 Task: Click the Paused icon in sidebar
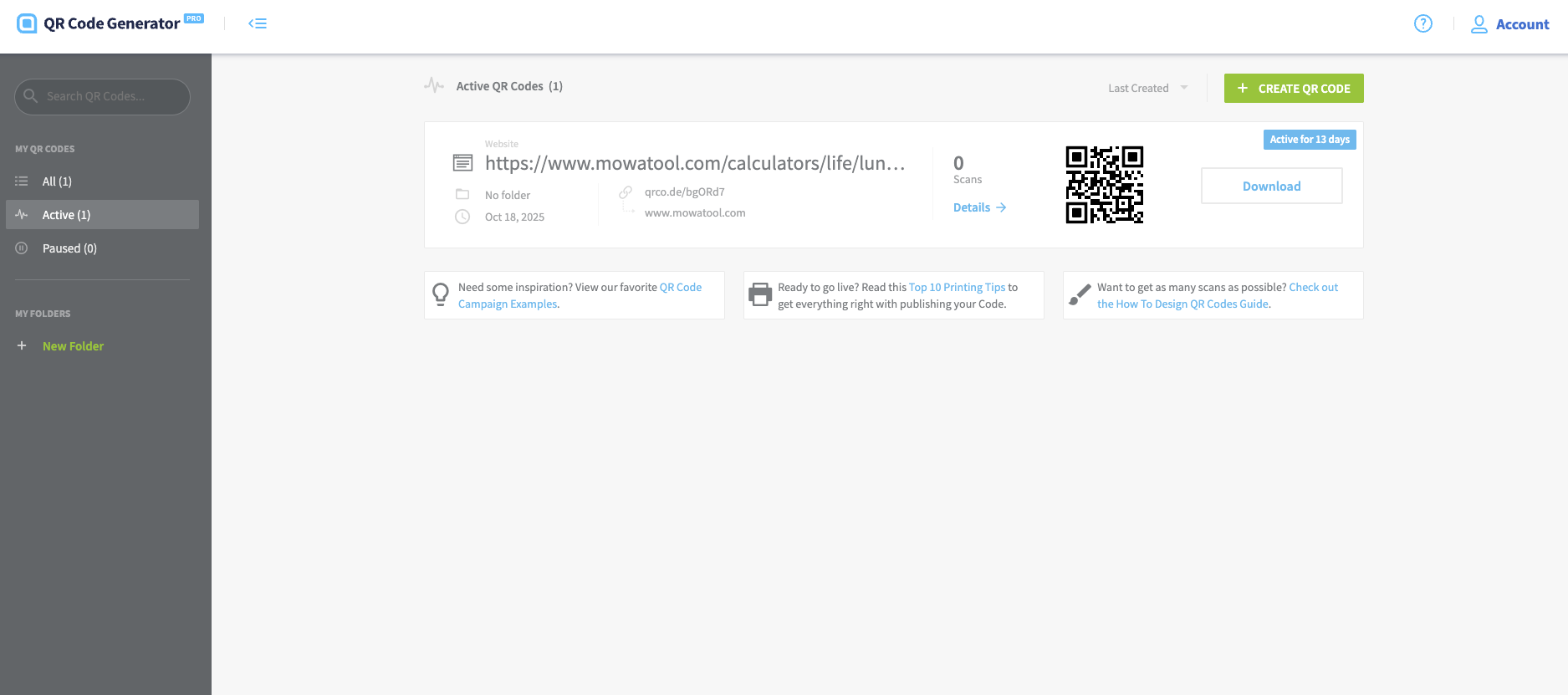pos(22,248)
